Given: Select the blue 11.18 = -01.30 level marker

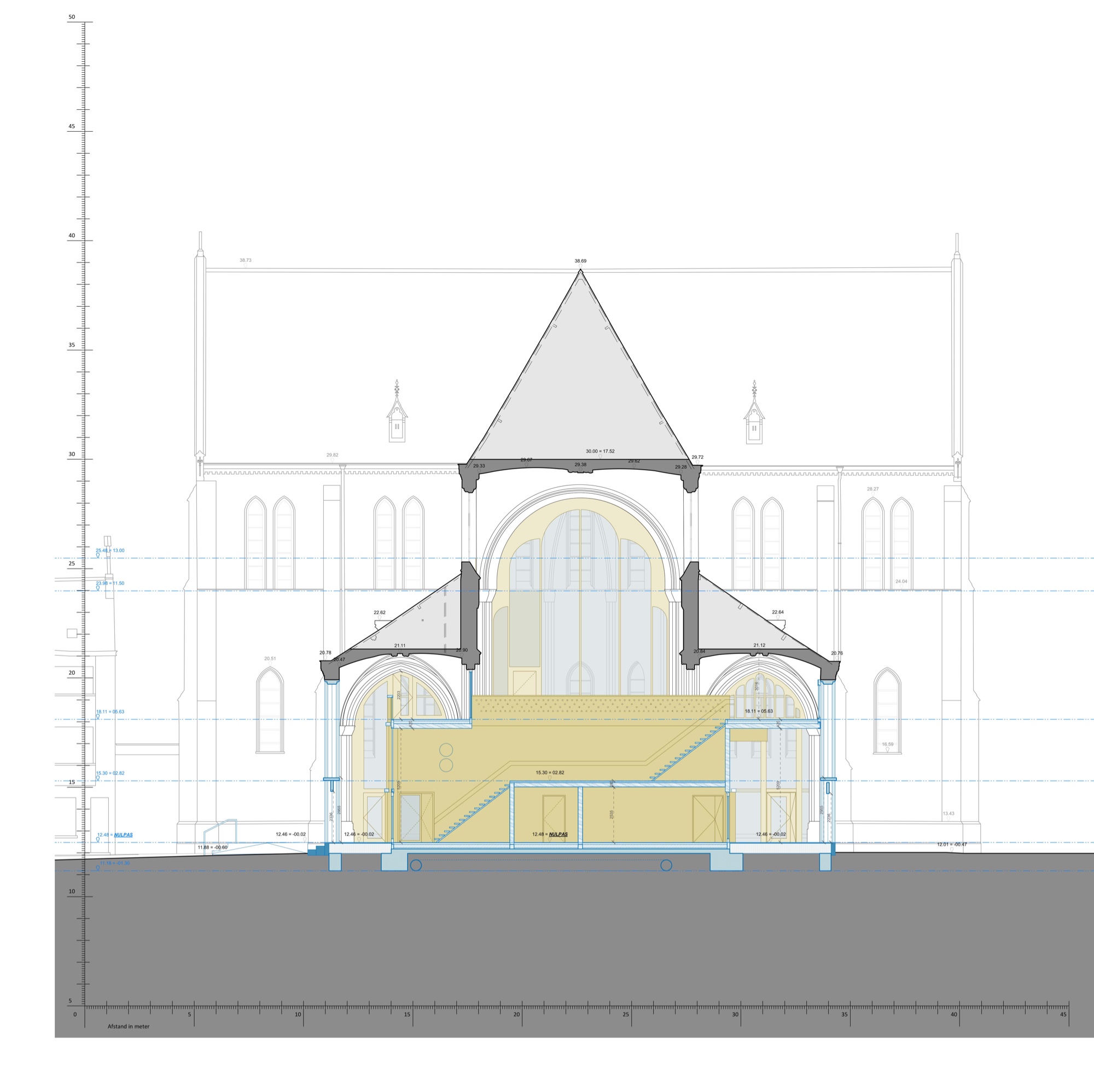Looking at the screenshot, I should click(x=114, y=863).
